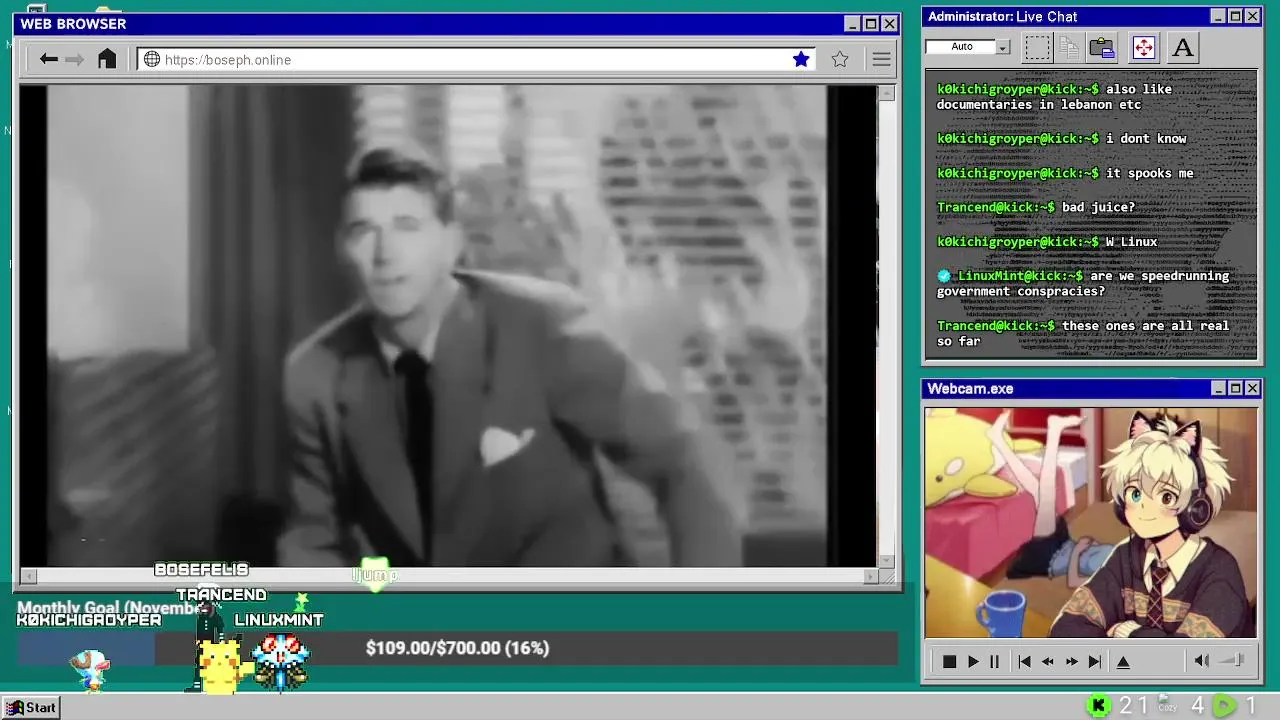1280x720 pixels.
Task: Click the address bar showing boseph.online
Action: 477,59
